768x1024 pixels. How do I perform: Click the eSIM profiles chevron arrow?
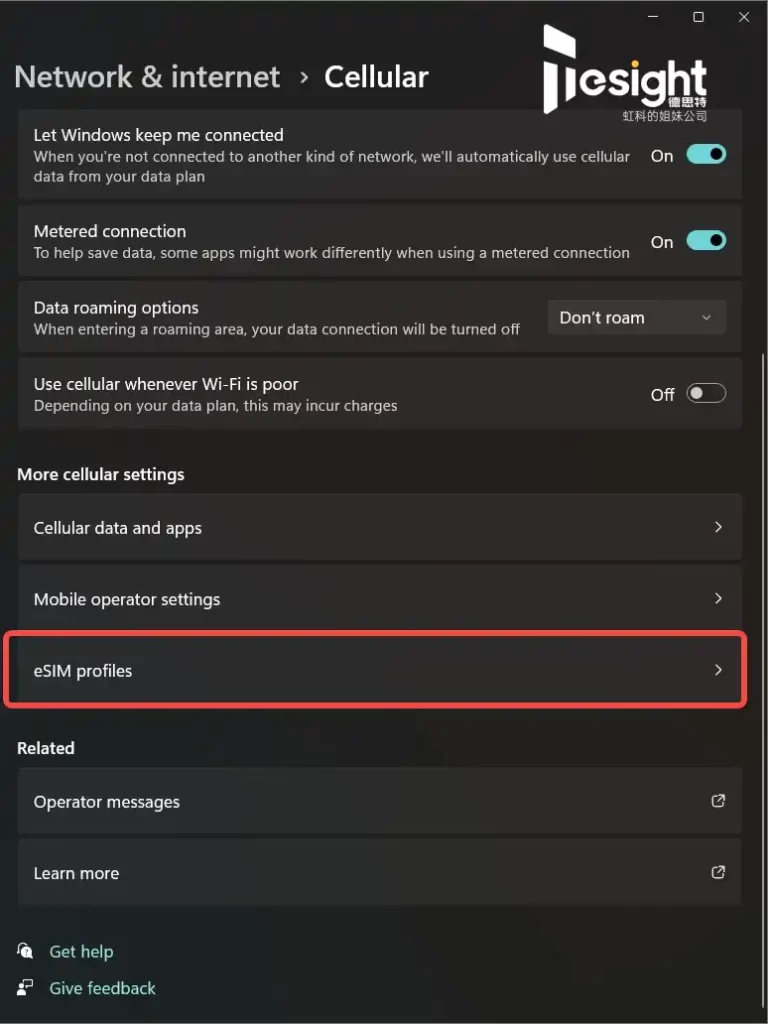click(718, 670)
